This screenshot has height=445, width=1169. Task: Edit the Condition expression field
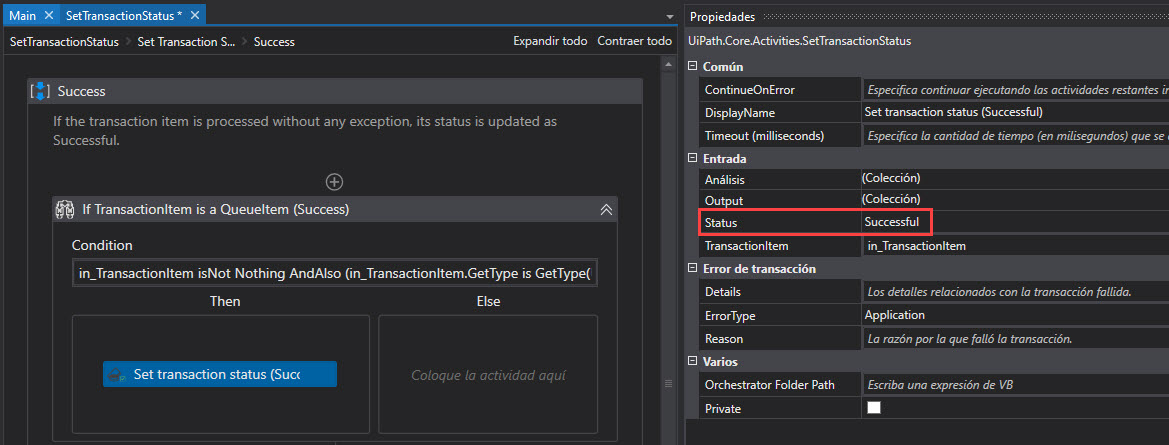point(335,274)
